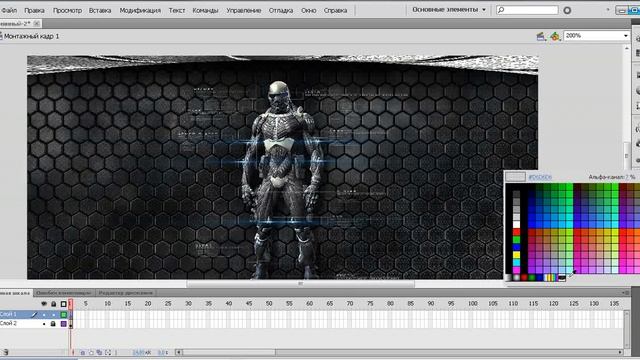Click the current color preview box

point(516,177)
